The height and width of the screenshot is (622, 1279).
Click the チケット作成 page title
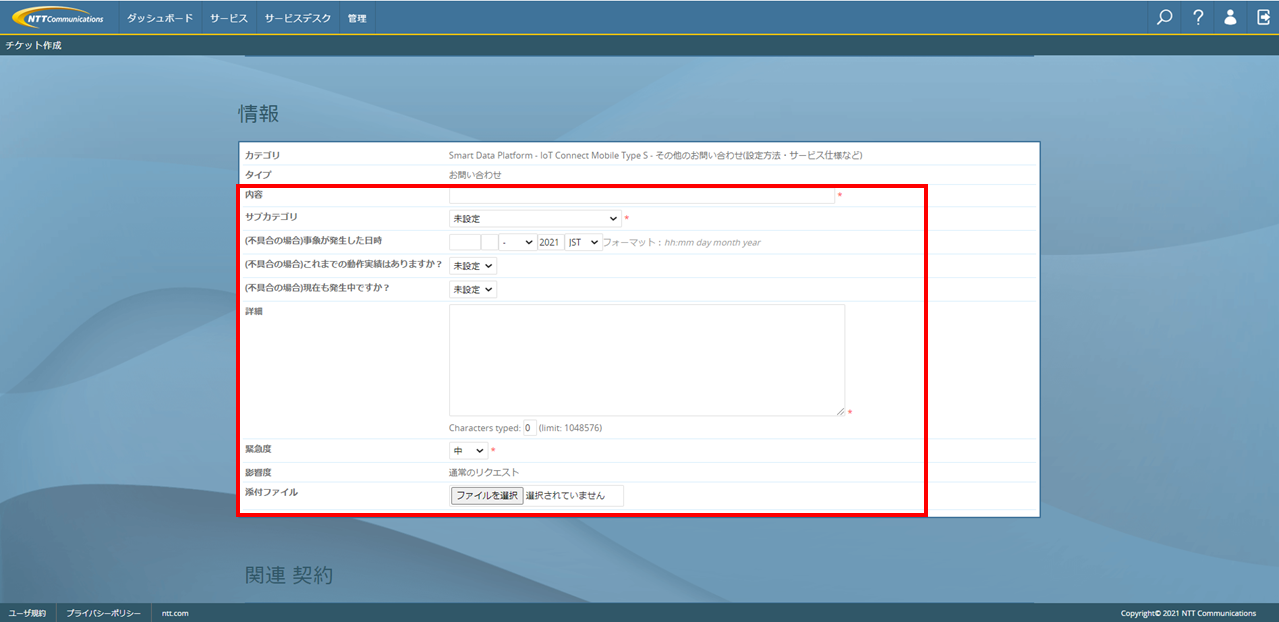[33, 45]
